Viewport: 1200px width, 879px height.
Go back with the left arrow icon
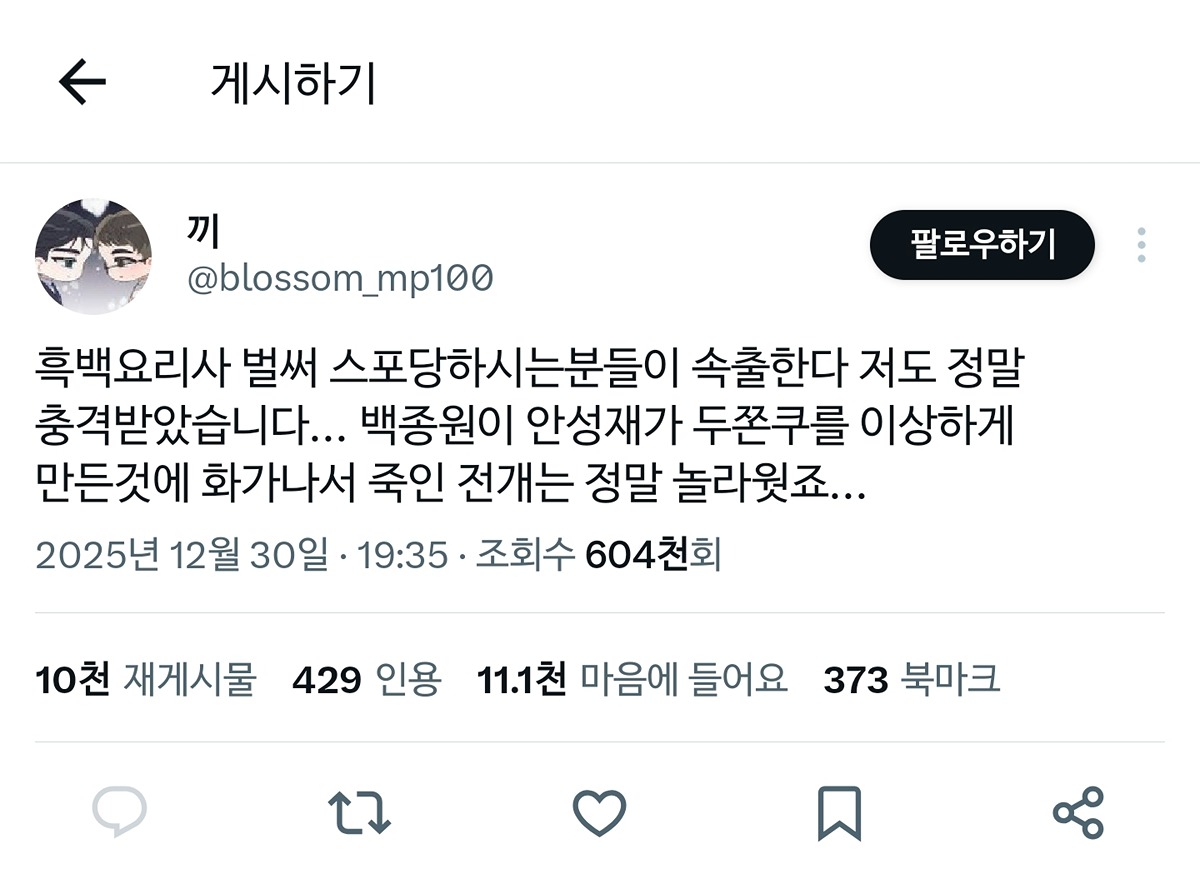pyautogui.click(x=82, y=83)
